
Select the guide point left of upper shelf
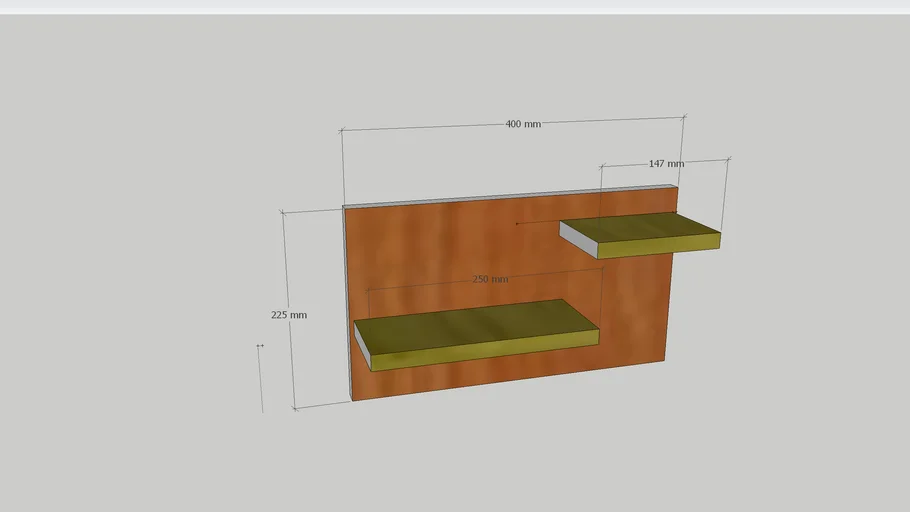pos(516,224)
